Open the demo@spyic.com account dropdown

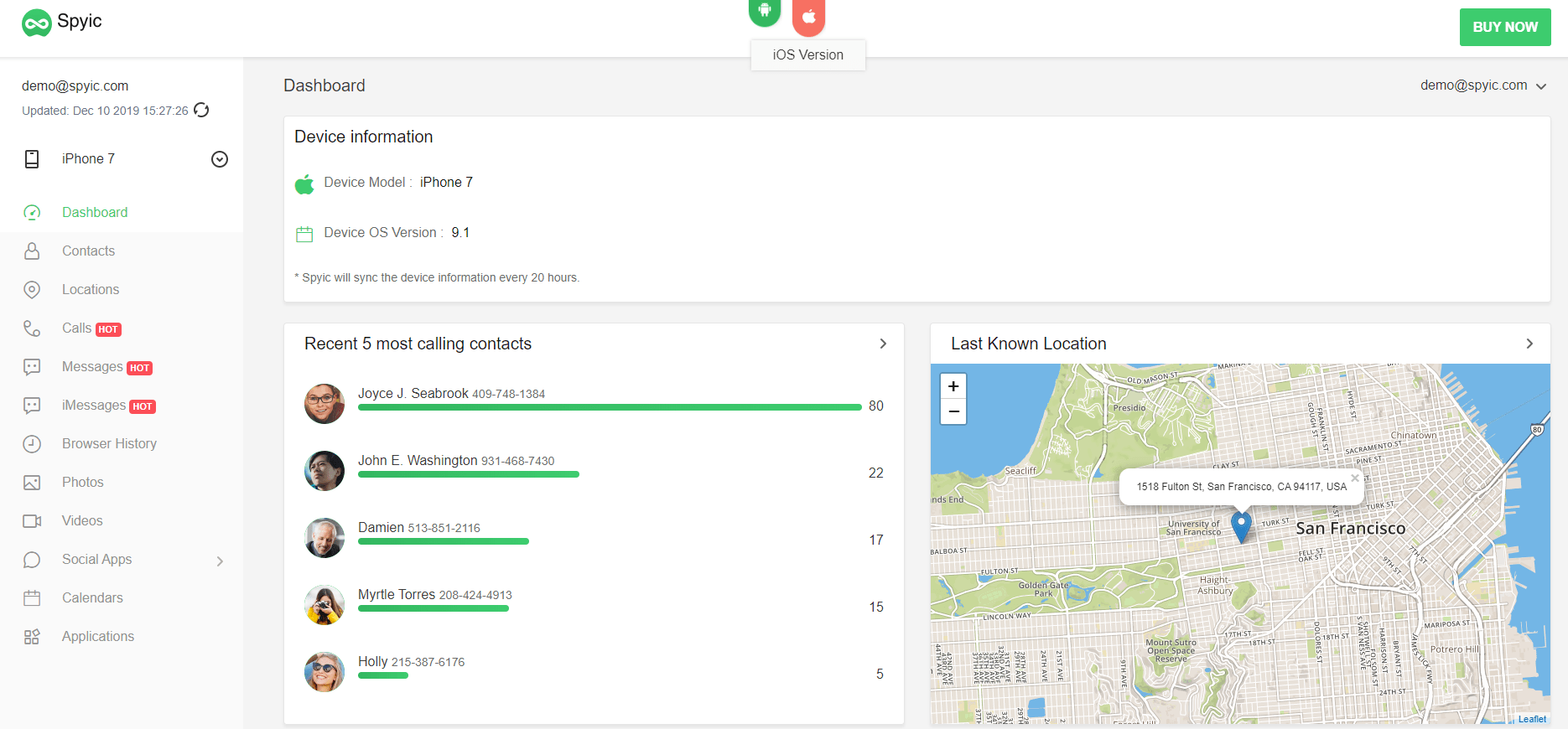point(1482,85)
